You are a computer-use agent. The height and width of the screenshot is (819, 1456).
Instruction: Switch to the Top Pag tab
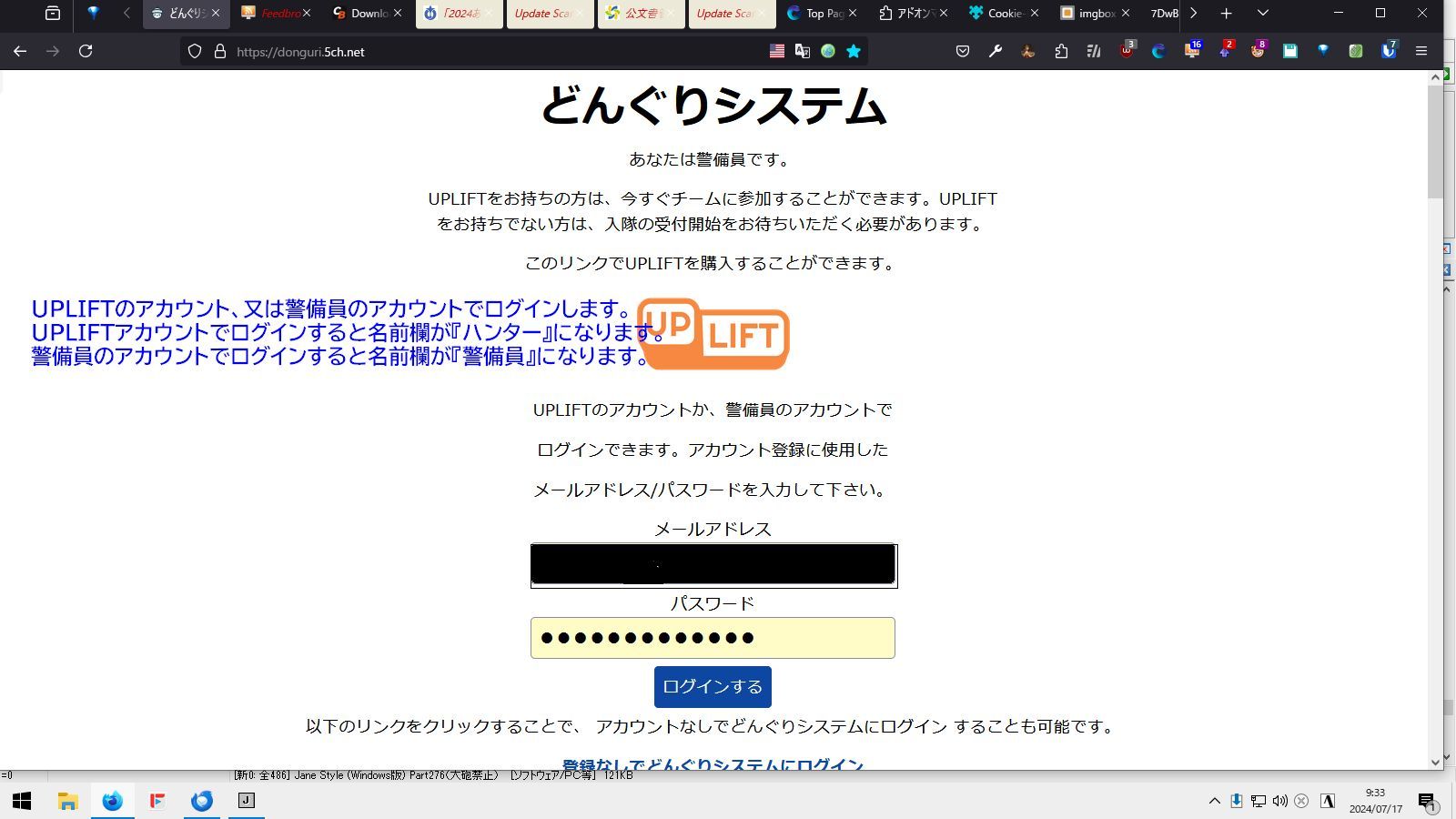tap(817, 14)
